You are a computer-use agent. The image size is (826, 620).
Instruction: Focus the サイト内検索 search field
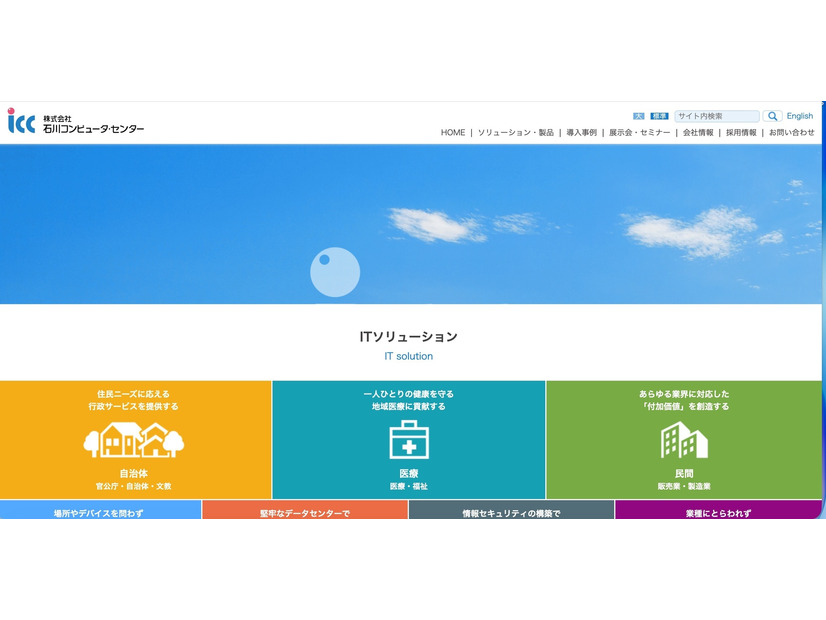(717, 116)
